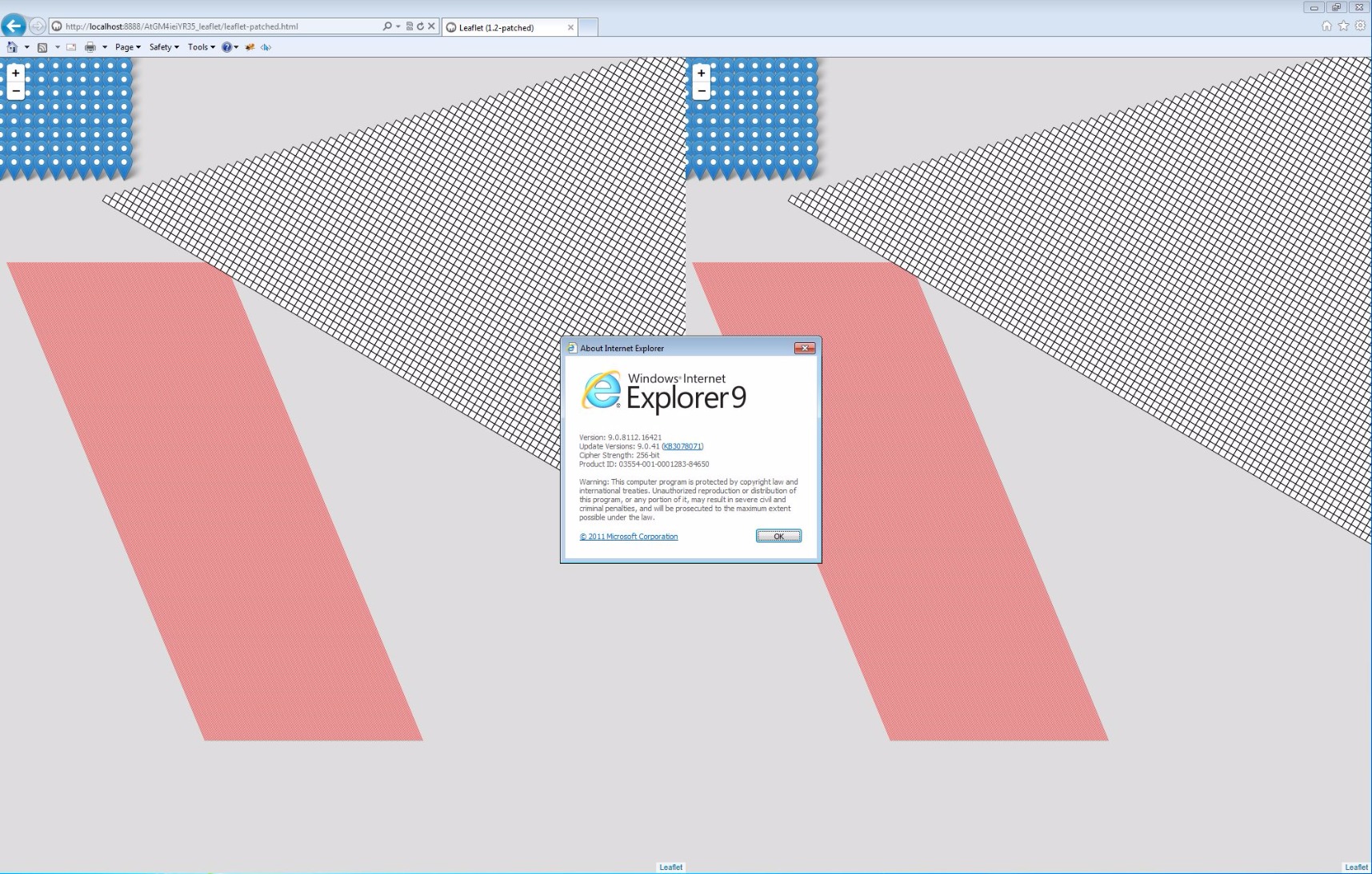Click the version text "Version: 9.0.8112.16421"
Viewport: 1372px width, 874px height.
click(620, 437)
